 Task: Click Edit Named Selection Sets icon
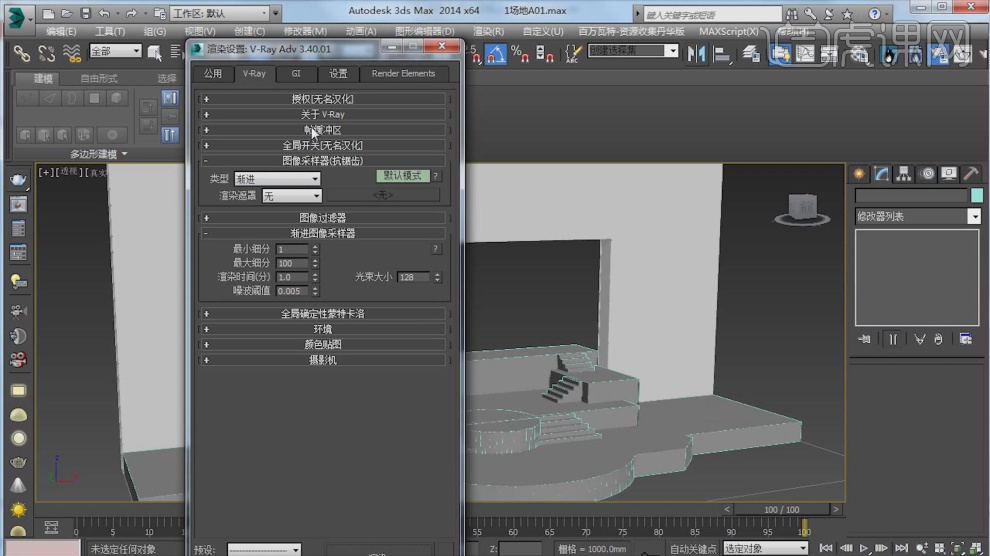[572, 54]
